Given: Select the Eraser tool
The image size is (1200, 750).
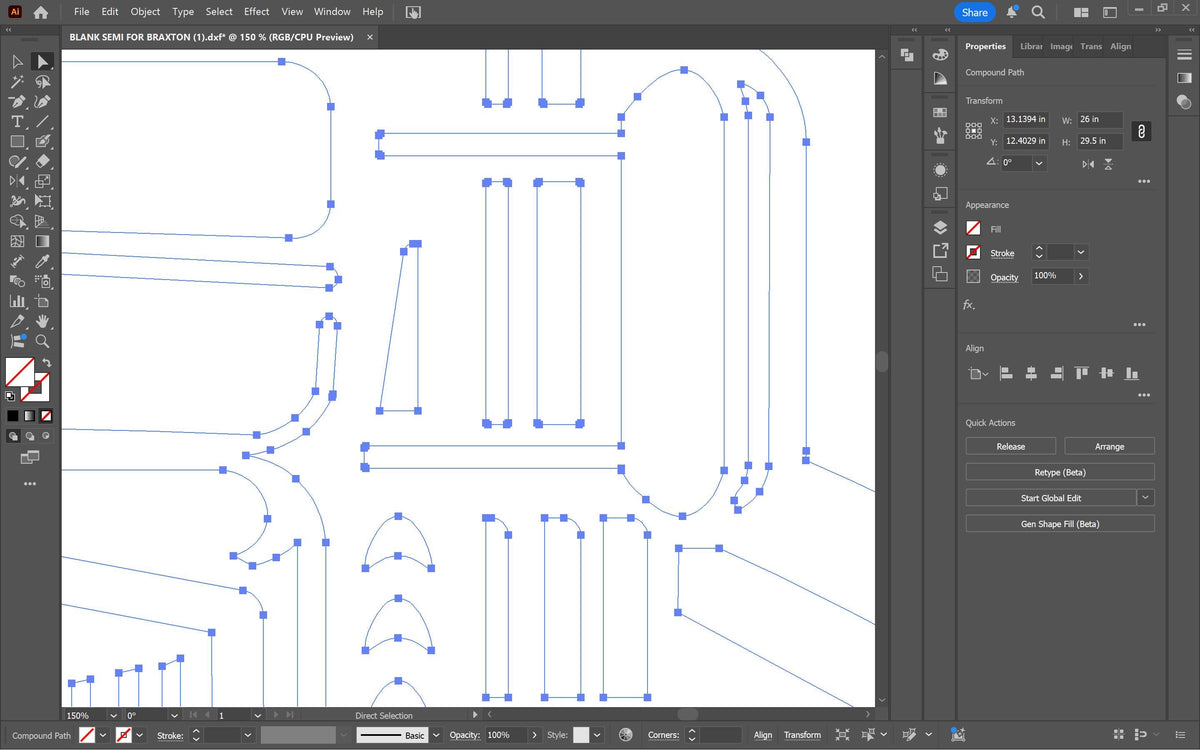Looking at the screenshot, I should coord(42,161).
